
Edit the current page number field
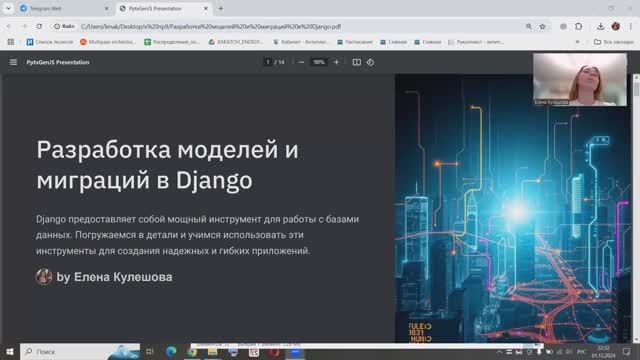click(x=268, y=62)
